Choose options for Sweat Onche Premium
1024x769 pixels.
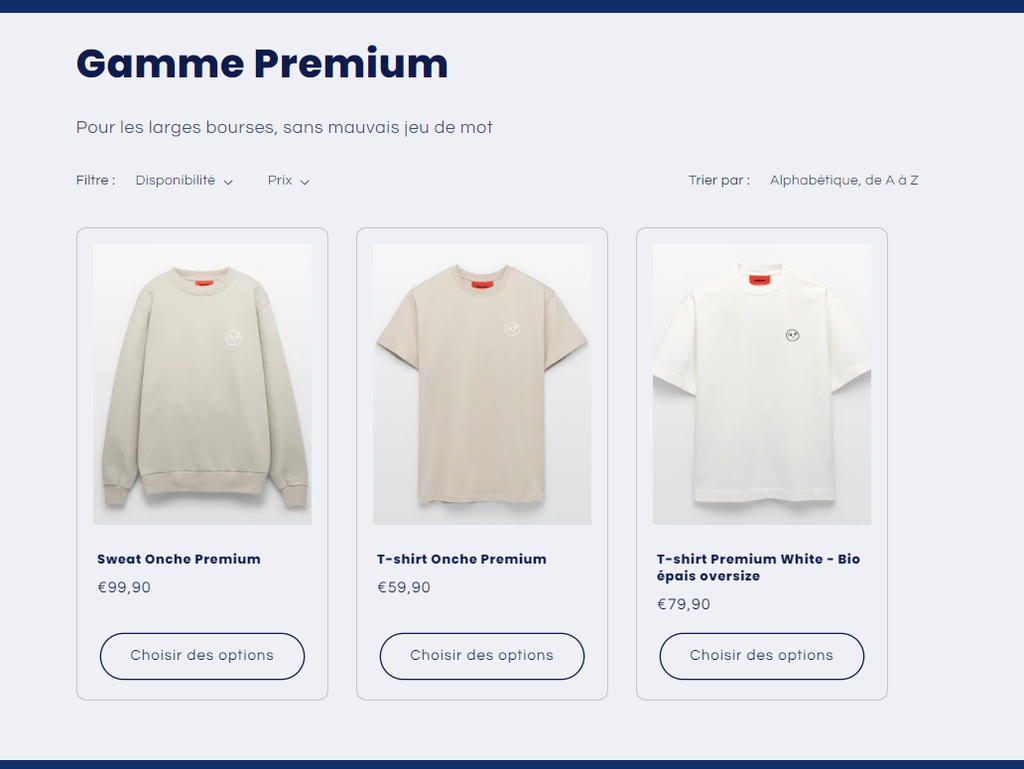[202, 656]
